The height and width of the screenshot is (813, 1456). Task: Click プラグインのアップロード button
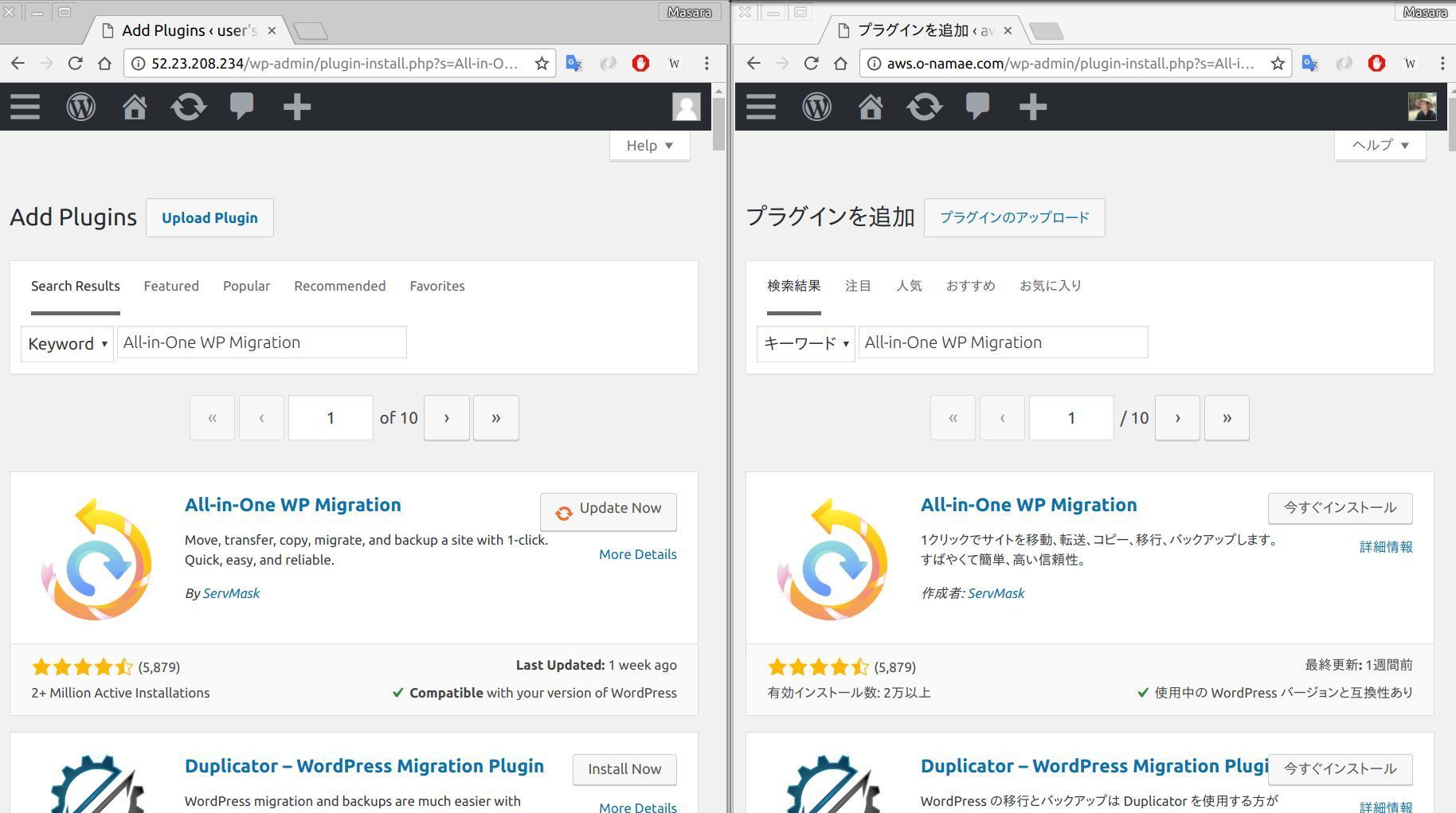coord(1014,217)
